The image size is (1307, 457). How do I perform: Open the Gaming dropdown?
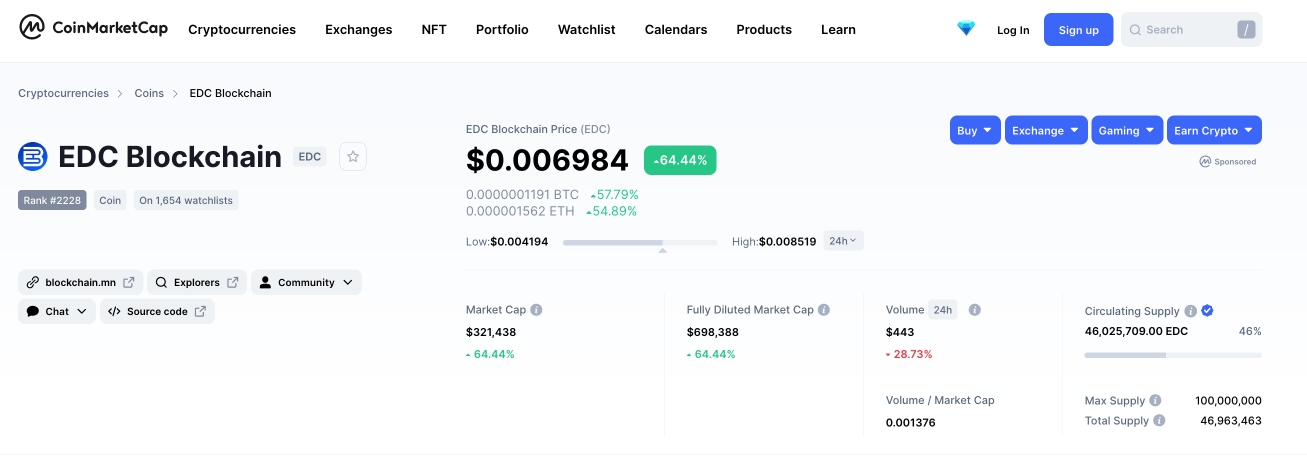(x=1127, y=130)
